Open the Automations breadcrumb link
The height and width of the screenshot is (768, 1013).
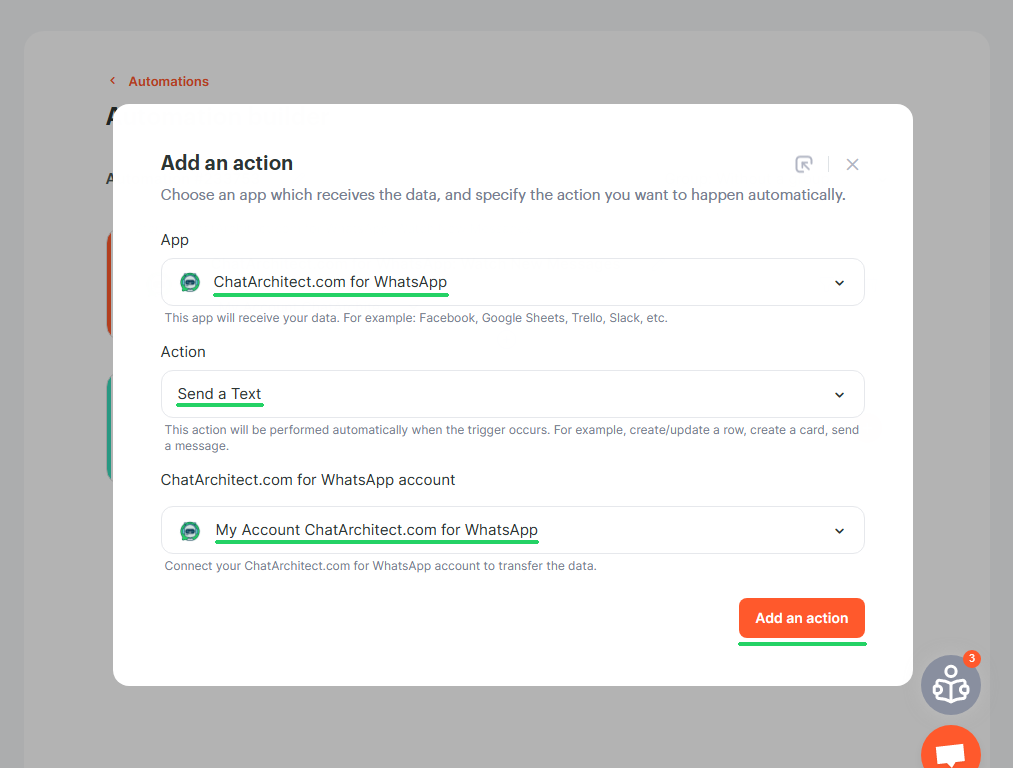pos(169,81)
